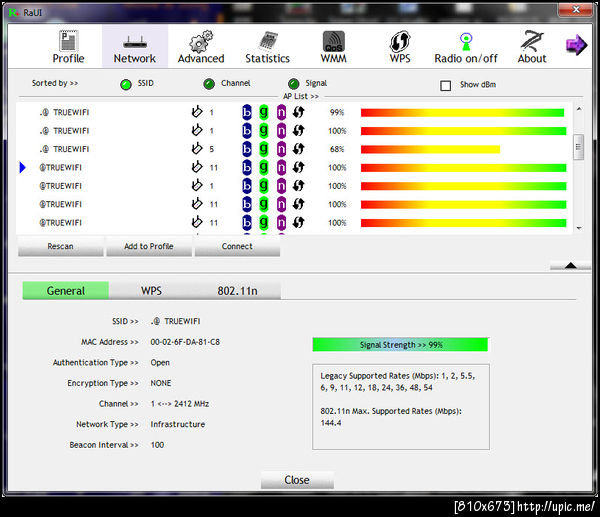Open the Advanced gears icon

pyautogui.click(x=201, y=41)
